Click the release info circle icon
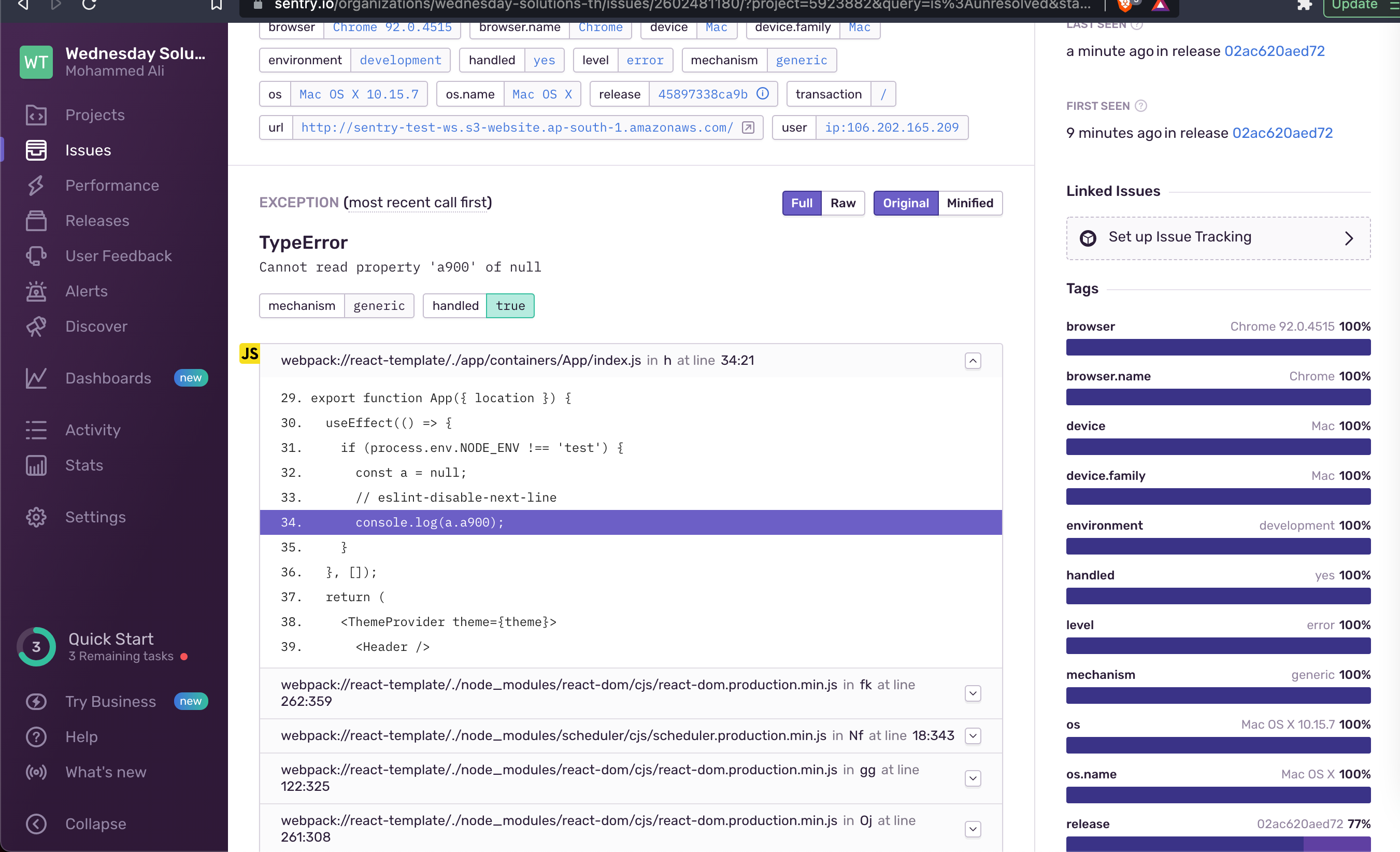This screenshot has height=852, width=1400. click(x=763, y=94)
